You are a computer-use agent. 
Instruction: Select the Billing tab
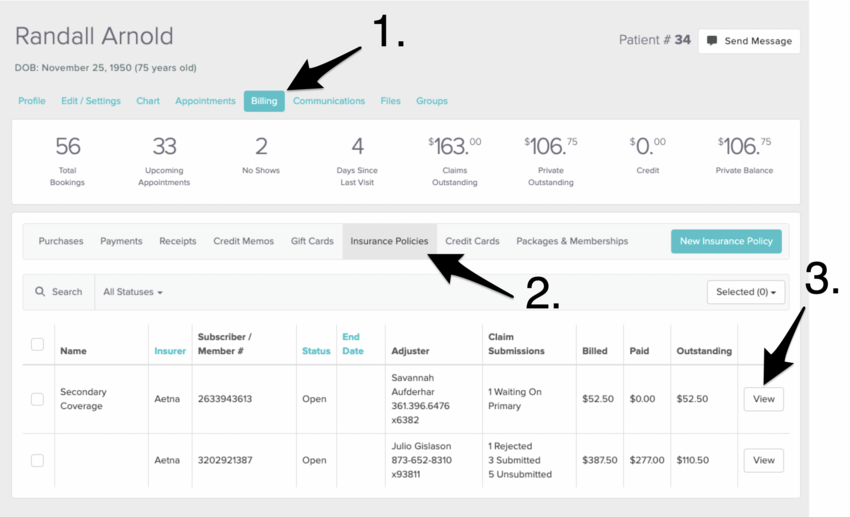(264, 101)
